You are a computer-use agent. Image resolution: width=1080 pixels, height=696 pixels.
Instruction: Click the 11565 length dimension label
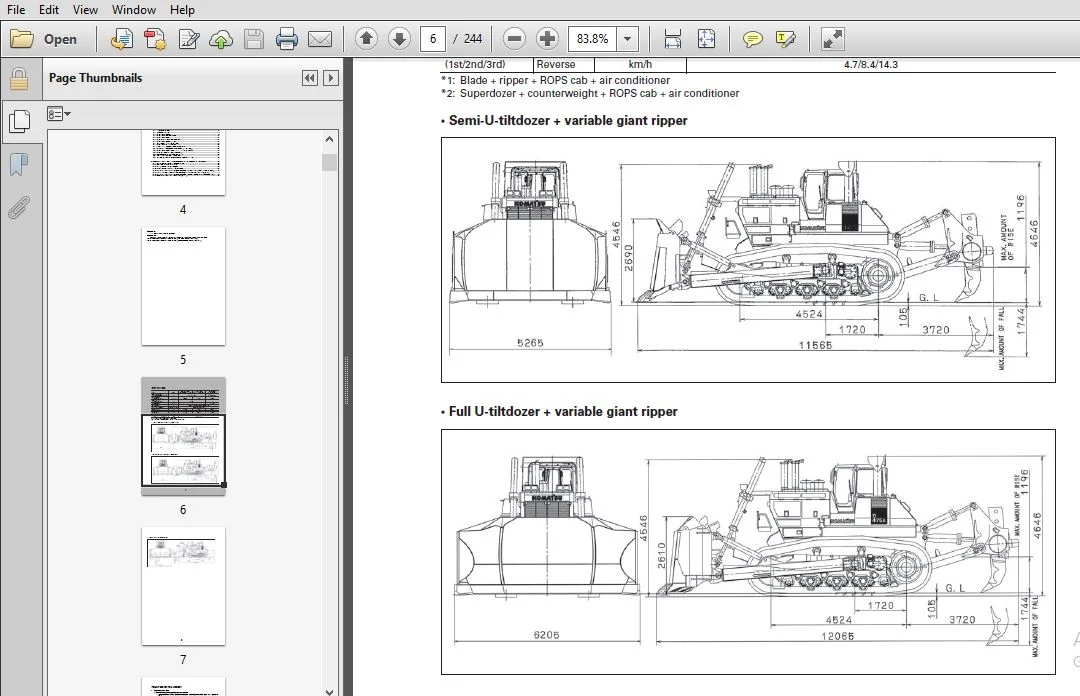[815, 345]
